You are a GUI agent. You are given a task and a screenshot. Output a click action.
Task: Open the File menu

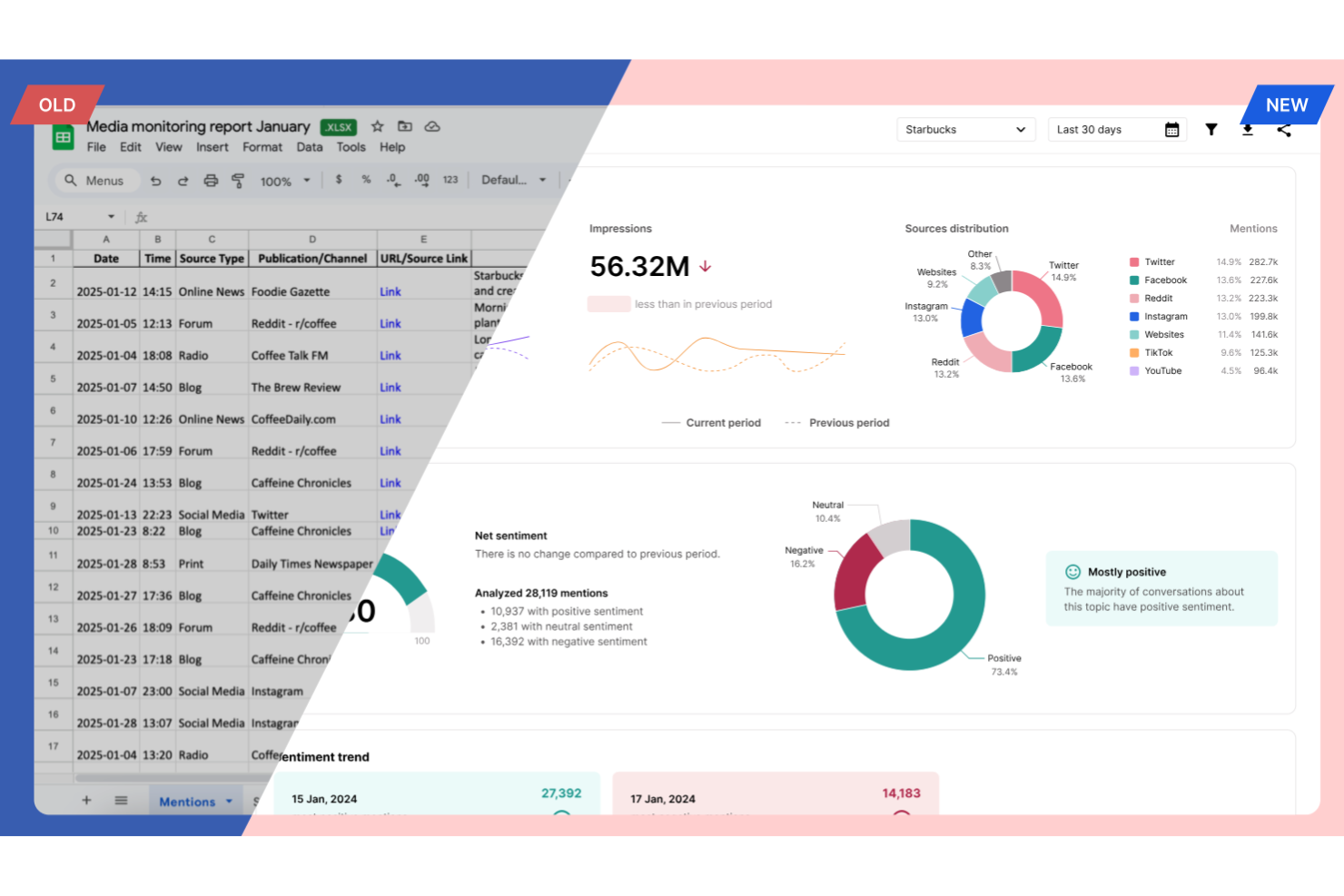[x=96, y=147]
